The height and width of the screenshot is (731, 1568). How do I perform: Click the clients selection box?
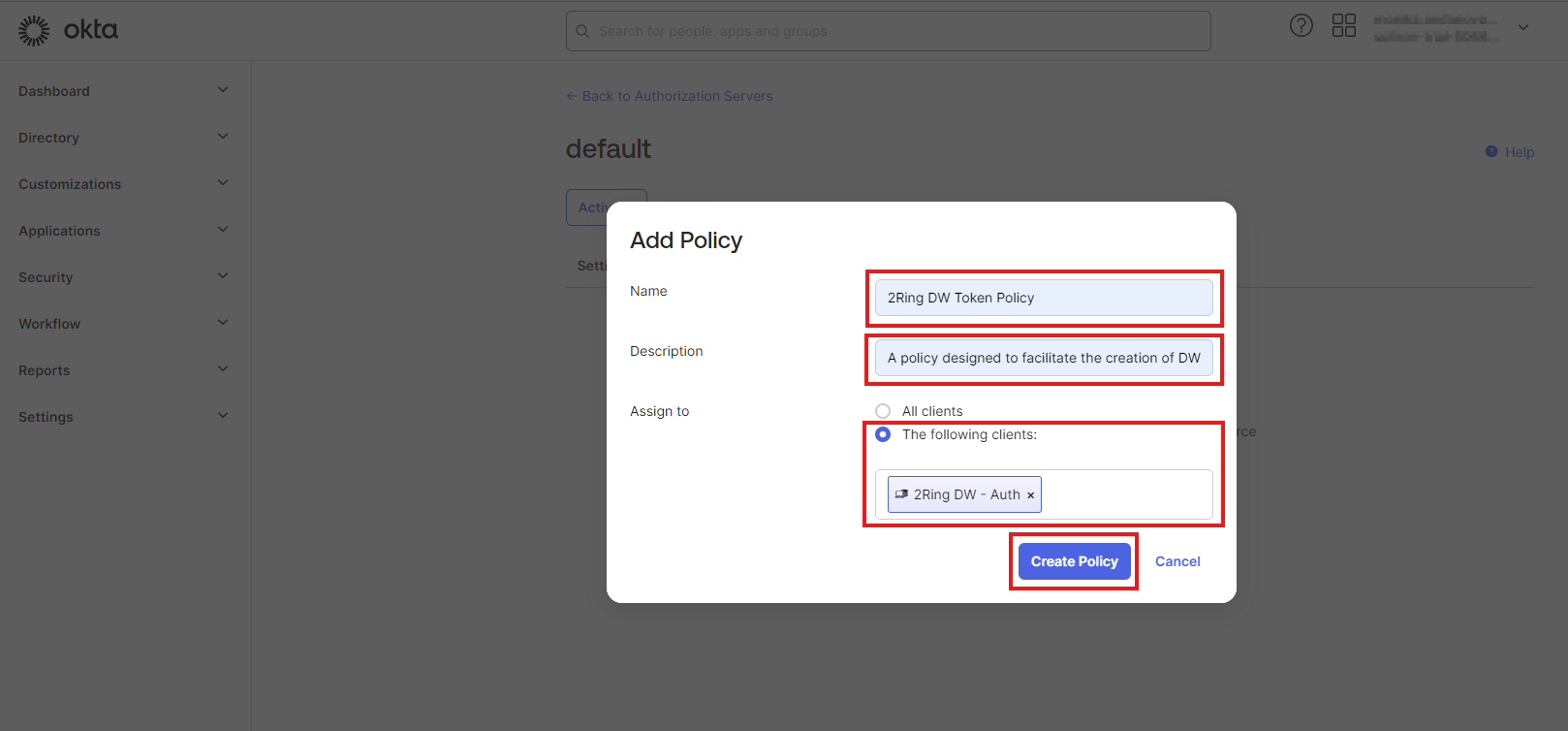(1124, 495)
